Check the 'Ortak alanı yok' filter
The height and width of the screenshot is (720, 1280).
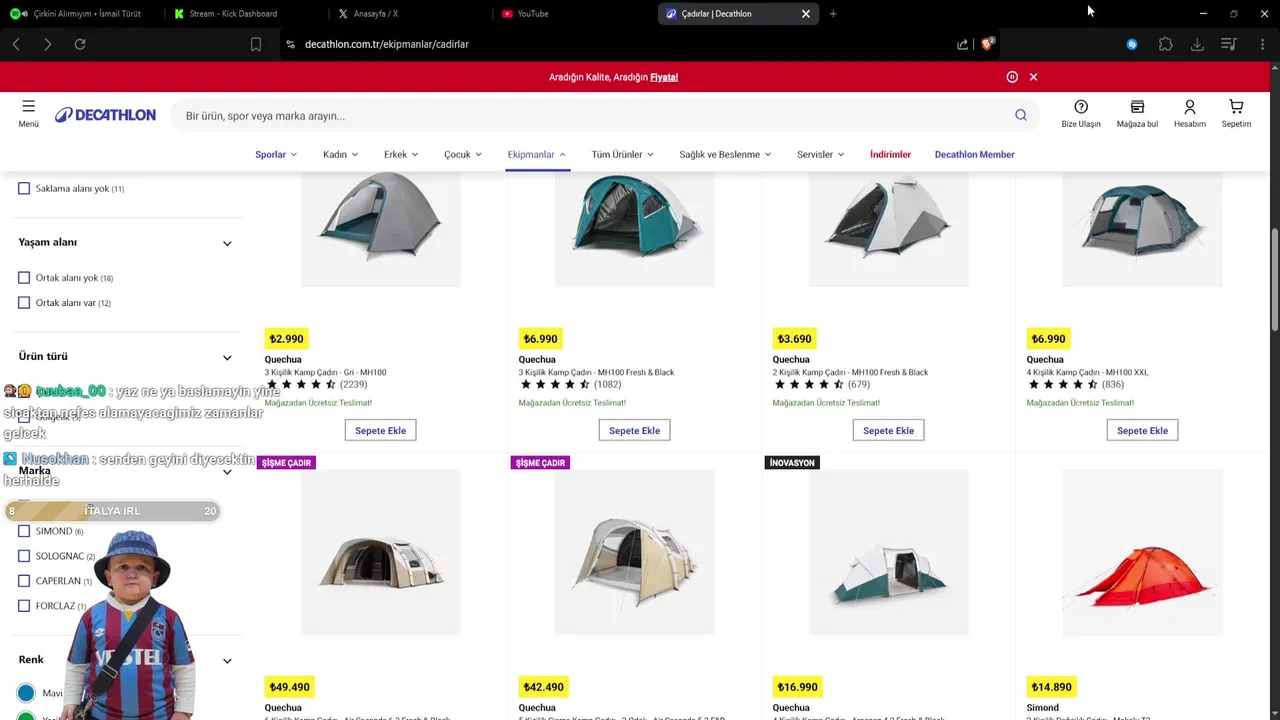(24, 278)
